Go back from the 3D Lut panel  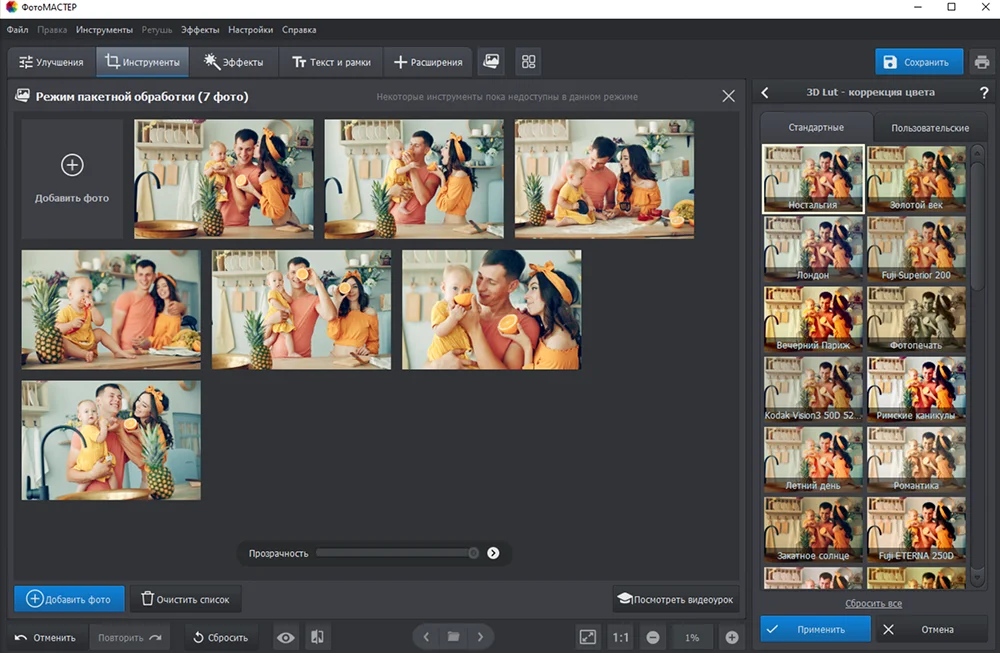click(x=765, y=93)
